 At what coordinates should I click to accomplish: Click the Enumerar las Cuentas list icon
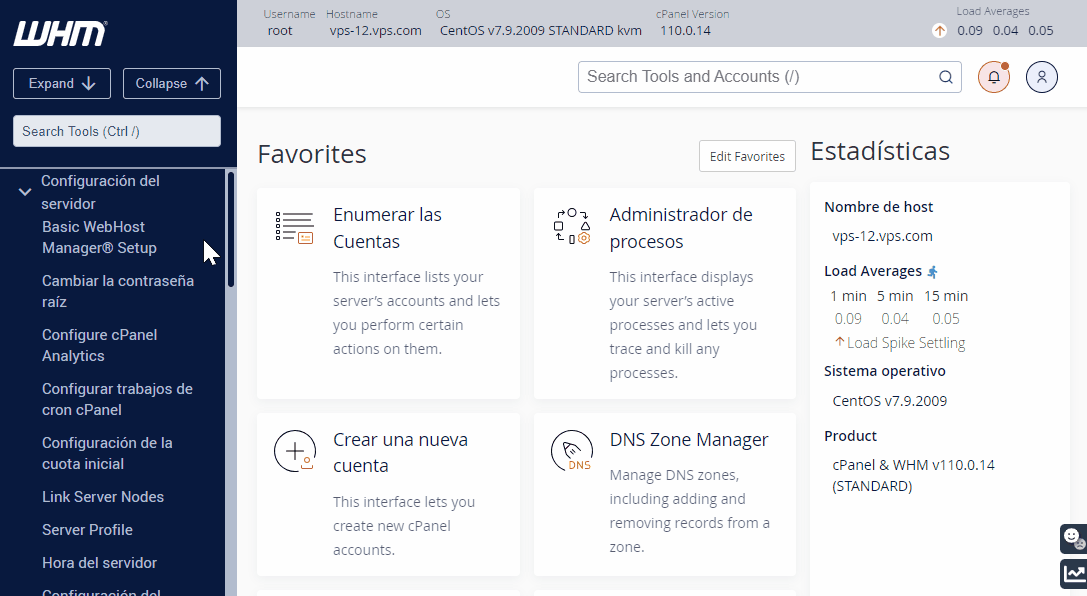(x=295, y=227)
